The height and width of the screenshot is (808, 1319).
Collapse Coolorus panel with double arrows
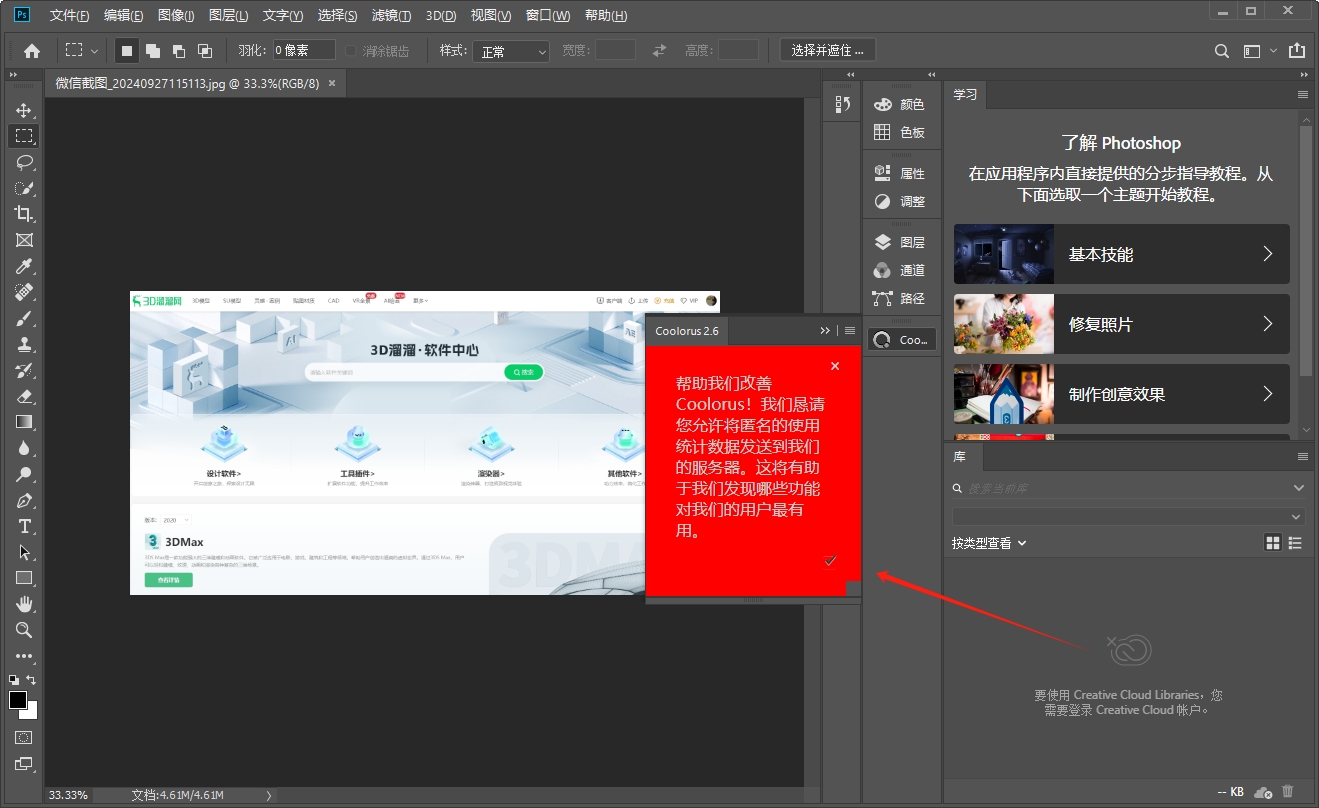pyautogui.click(x=825, y=330)
